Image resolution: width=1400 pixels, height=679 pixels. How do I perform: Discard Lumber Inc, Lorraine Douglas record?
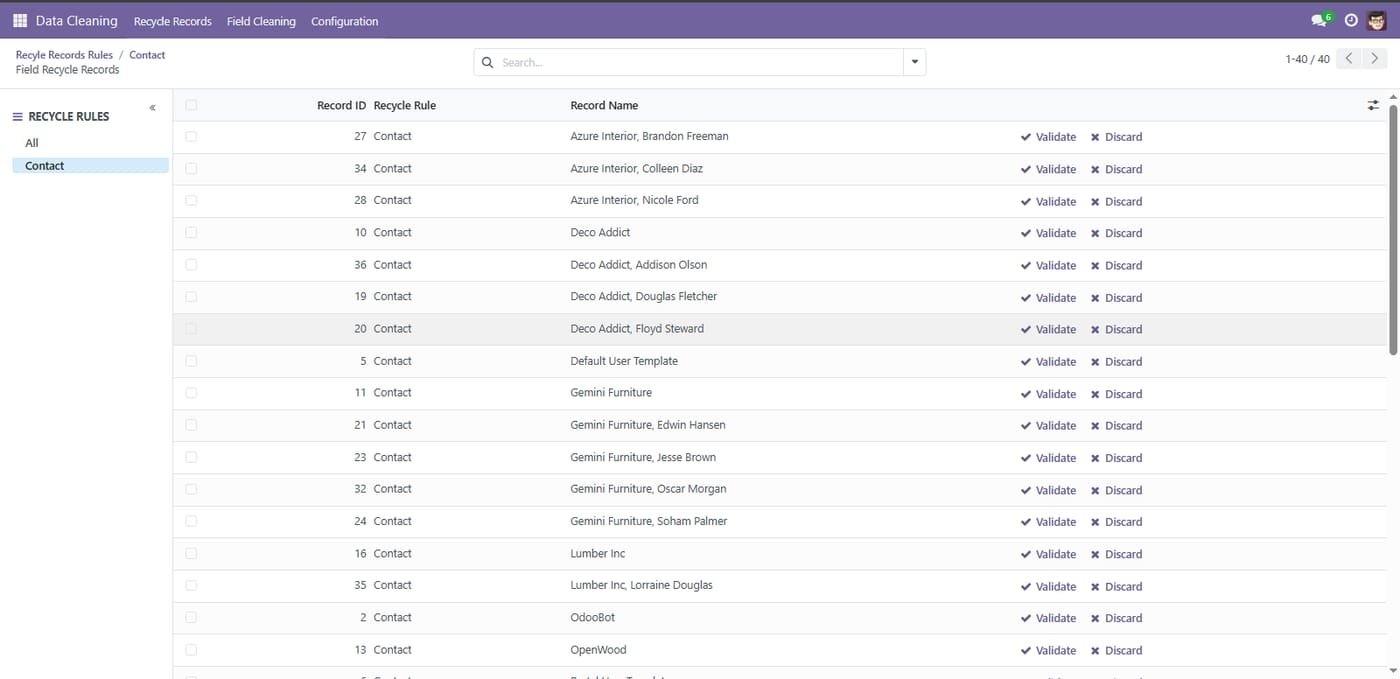tap(1116, 586)
